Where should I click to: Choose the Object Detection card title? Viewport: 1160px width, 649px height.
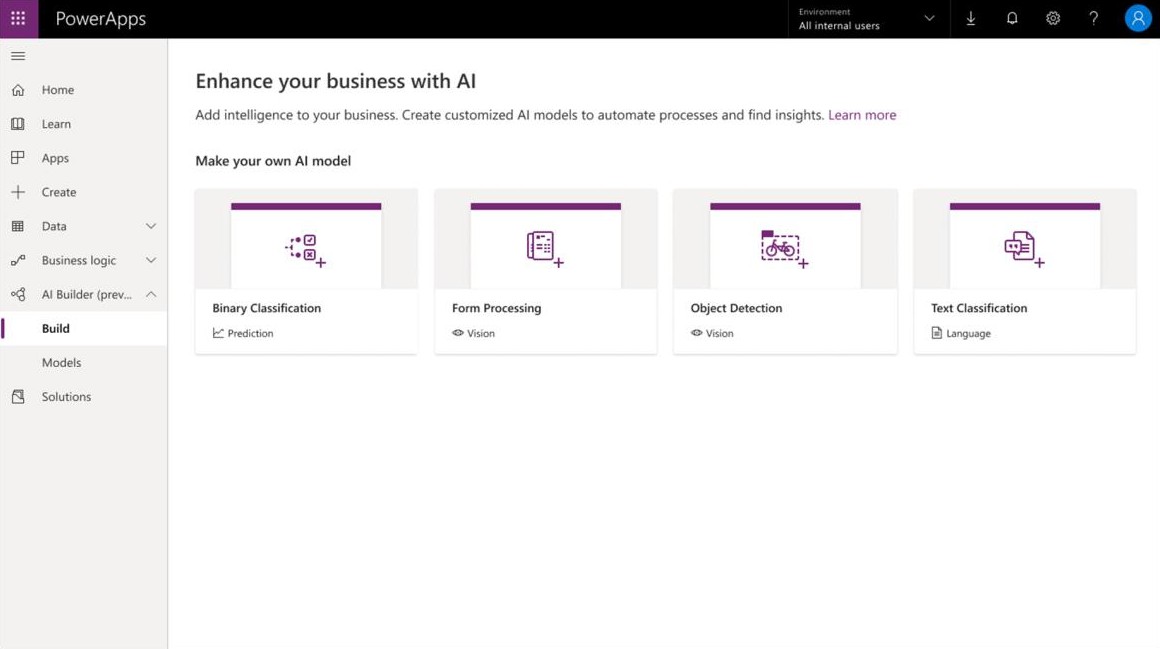coord(736,308)
